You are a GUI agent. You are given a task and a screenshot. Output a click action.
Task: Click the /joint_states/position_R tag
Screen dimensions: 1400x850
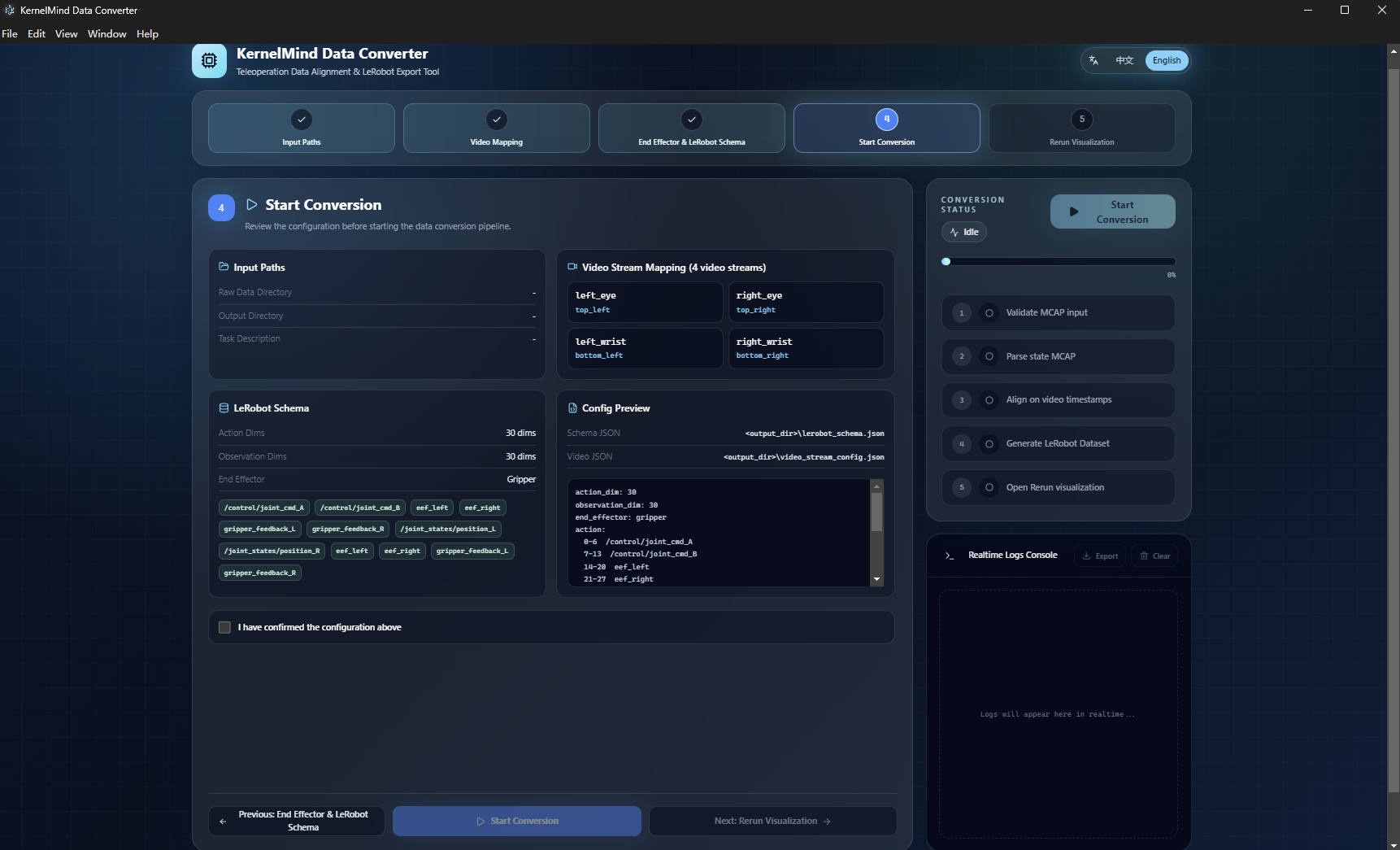tap(272, 551)
